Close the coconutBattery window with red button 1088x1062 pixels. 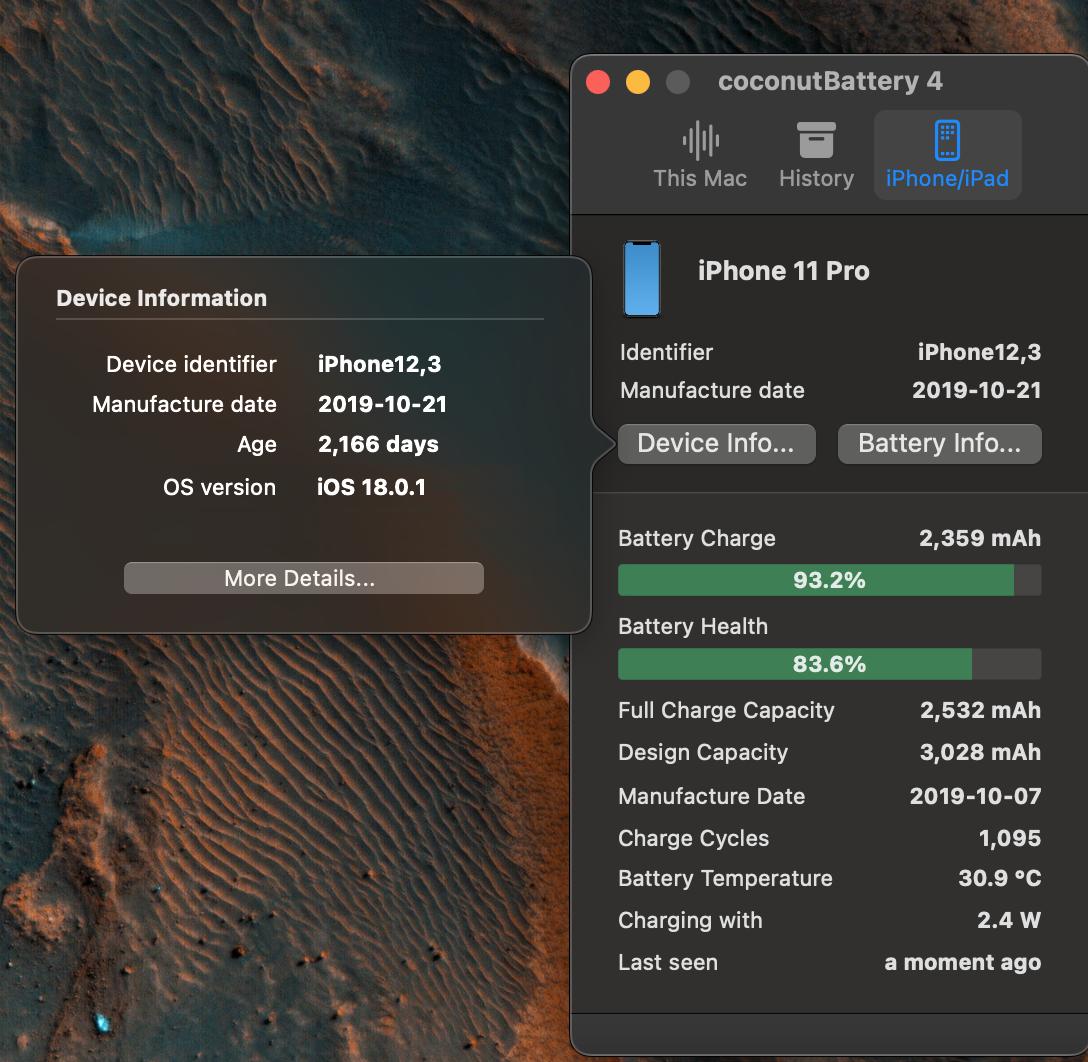(x=598, y=82)
